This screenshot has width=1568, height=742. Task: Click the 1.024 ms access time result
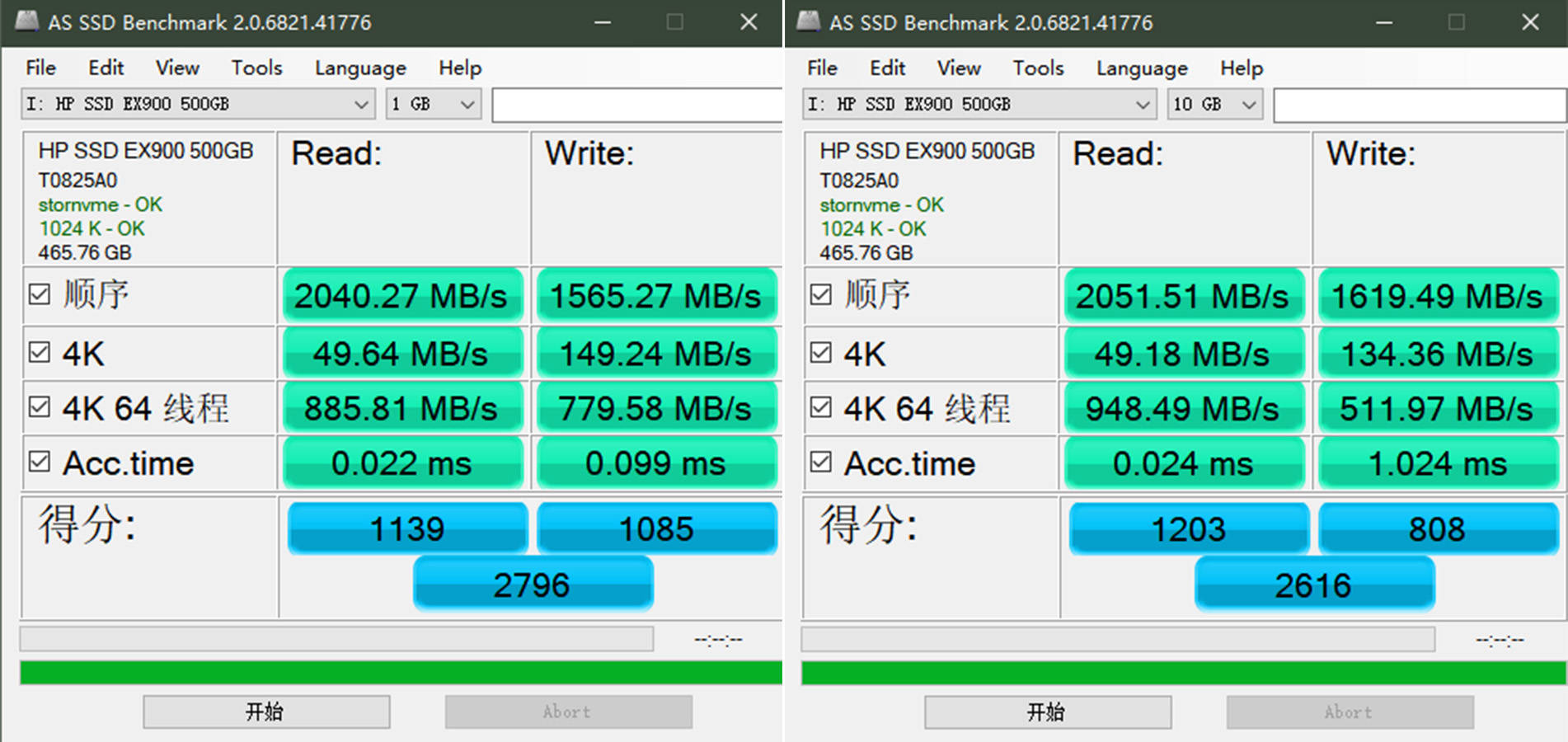(1438, 463)
